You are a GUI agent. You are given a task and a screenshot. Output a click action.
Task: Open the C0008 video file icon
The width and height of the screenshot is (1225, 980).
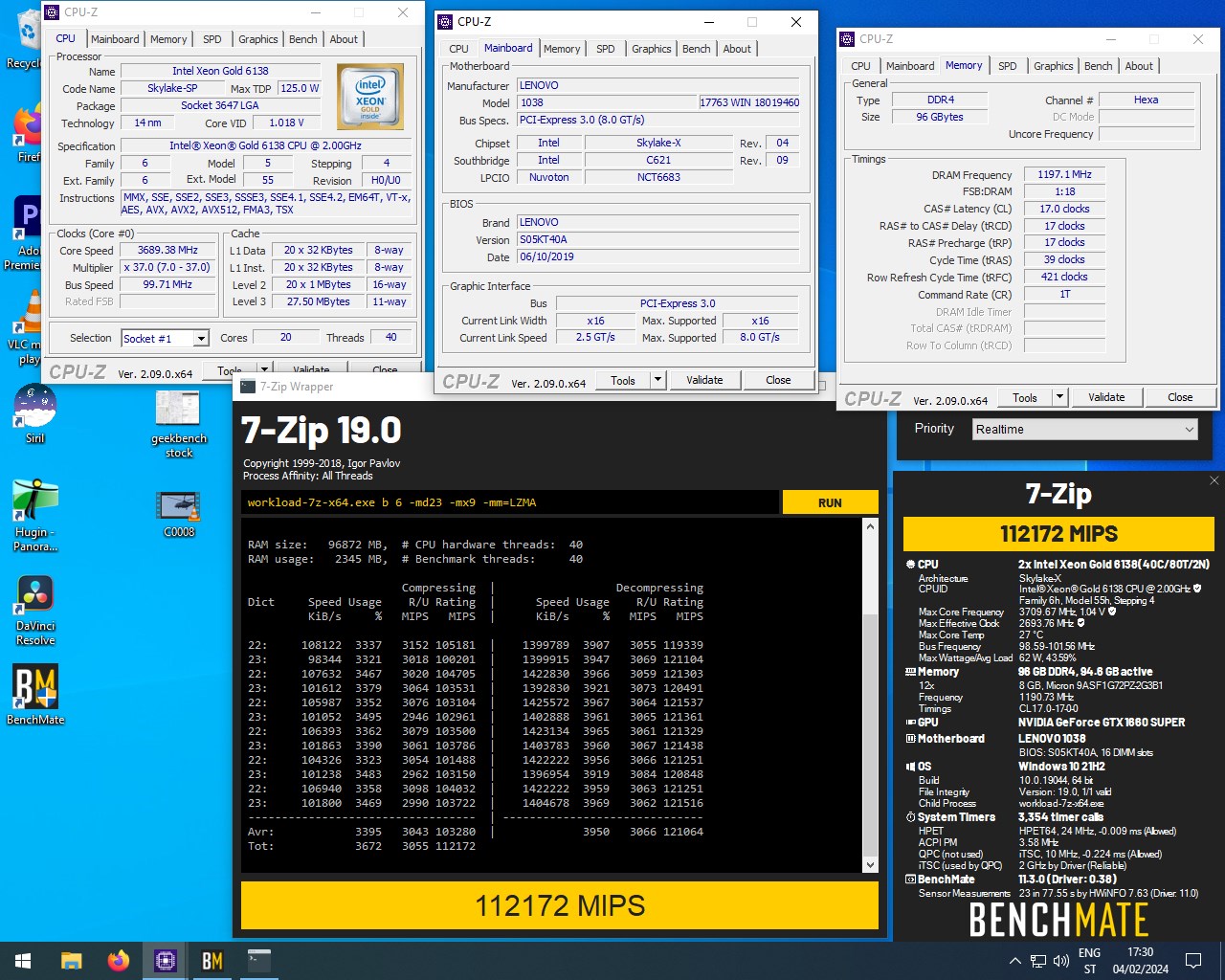tap(178, 513)
